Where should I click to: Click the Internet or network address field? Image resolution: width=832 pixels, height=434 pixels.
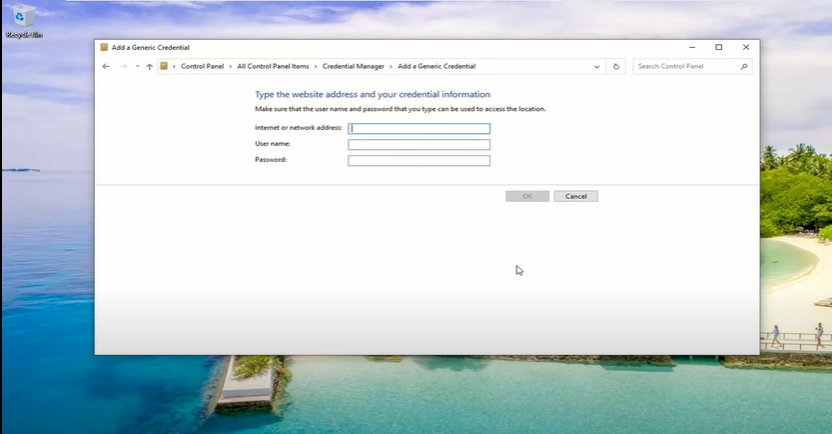point(419,128)
